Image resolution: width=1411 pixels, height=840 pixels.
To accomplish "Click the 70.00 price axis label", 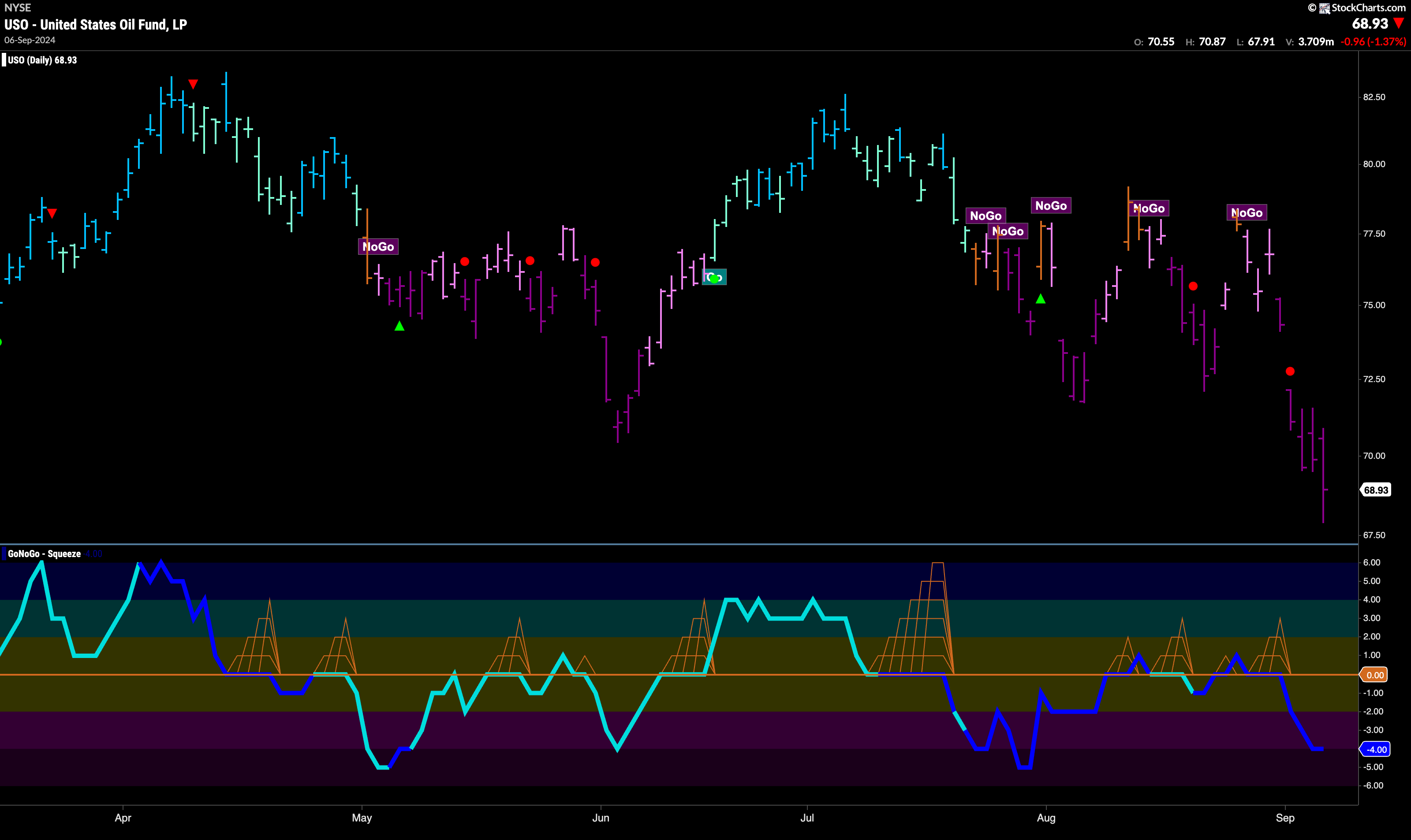I will click(1374, 455).
